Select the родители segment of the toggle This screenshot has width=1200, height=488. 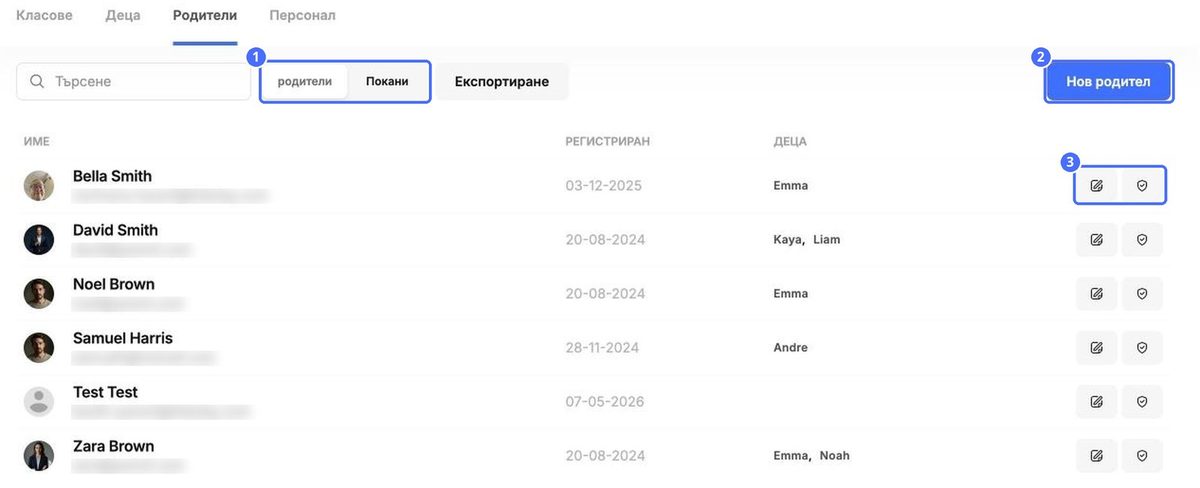point(305,82)
